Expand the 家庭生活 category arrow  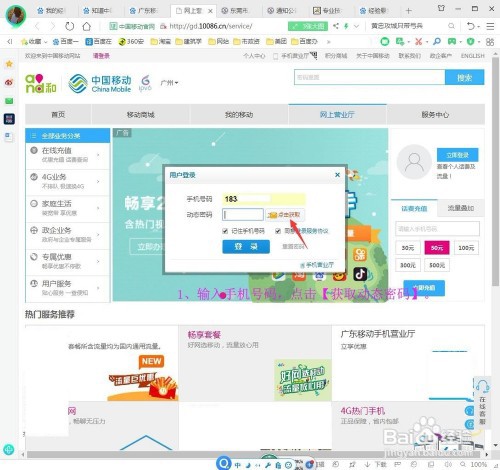coord(98,208)
